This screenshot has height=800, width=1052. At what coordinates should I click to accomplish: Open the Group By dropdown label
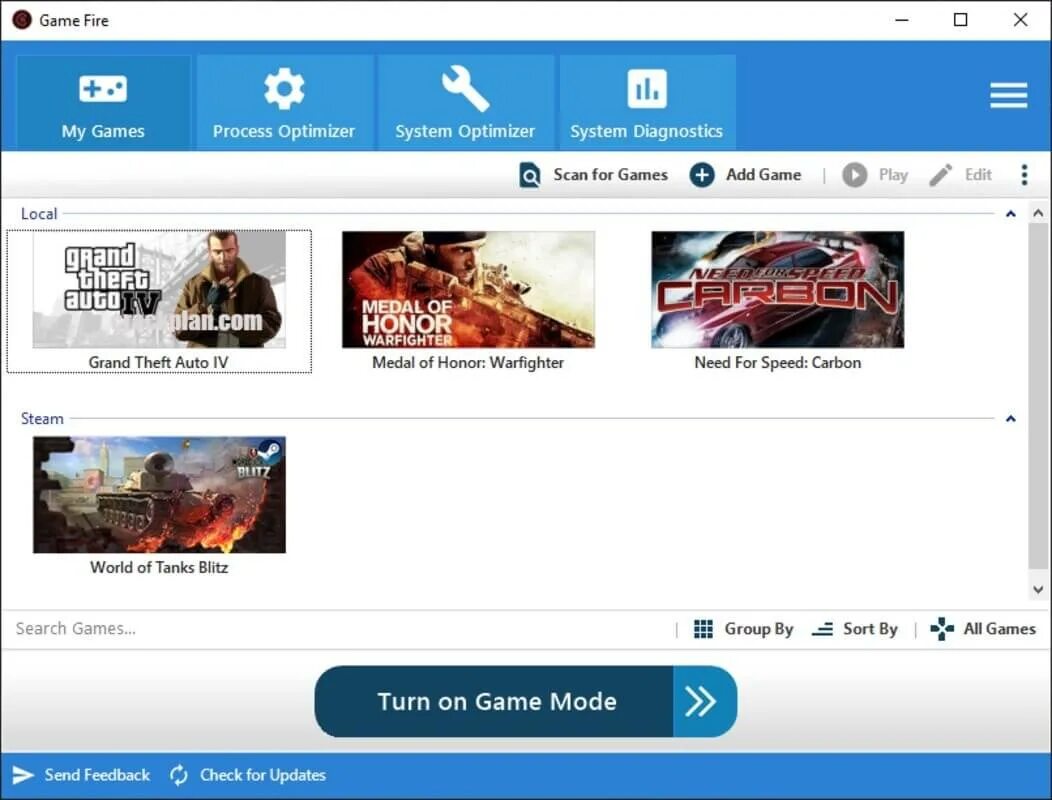759,629
